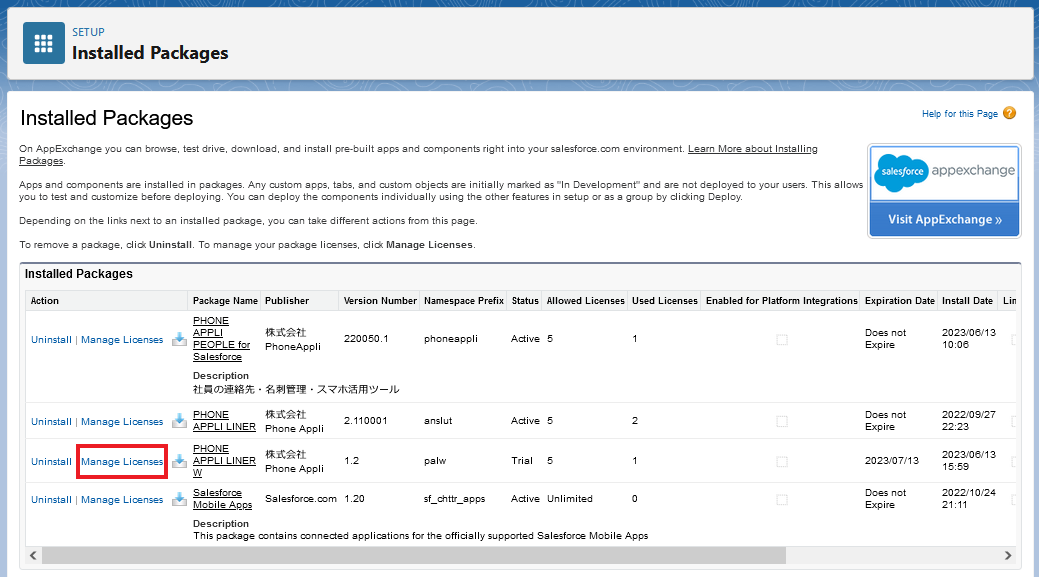Screen dimensions: 1039x577
Task: Uninstall Salesforce Mobile Apps package
Action: tap(51, 499)
